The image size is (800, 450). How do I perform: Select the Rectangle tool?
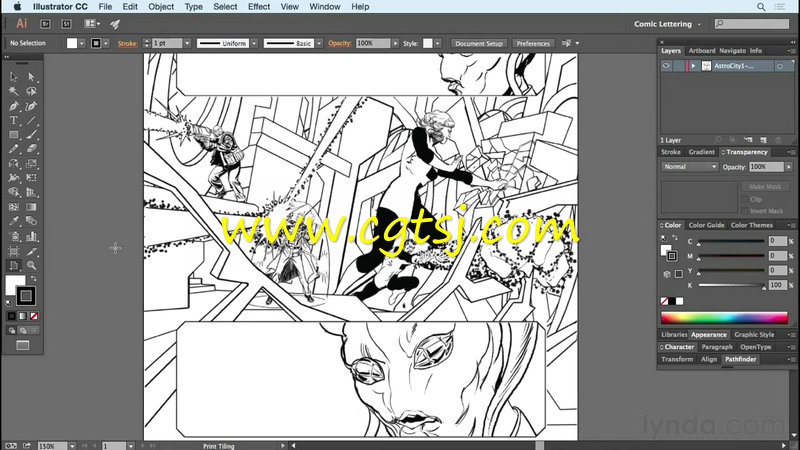point(14,135)
